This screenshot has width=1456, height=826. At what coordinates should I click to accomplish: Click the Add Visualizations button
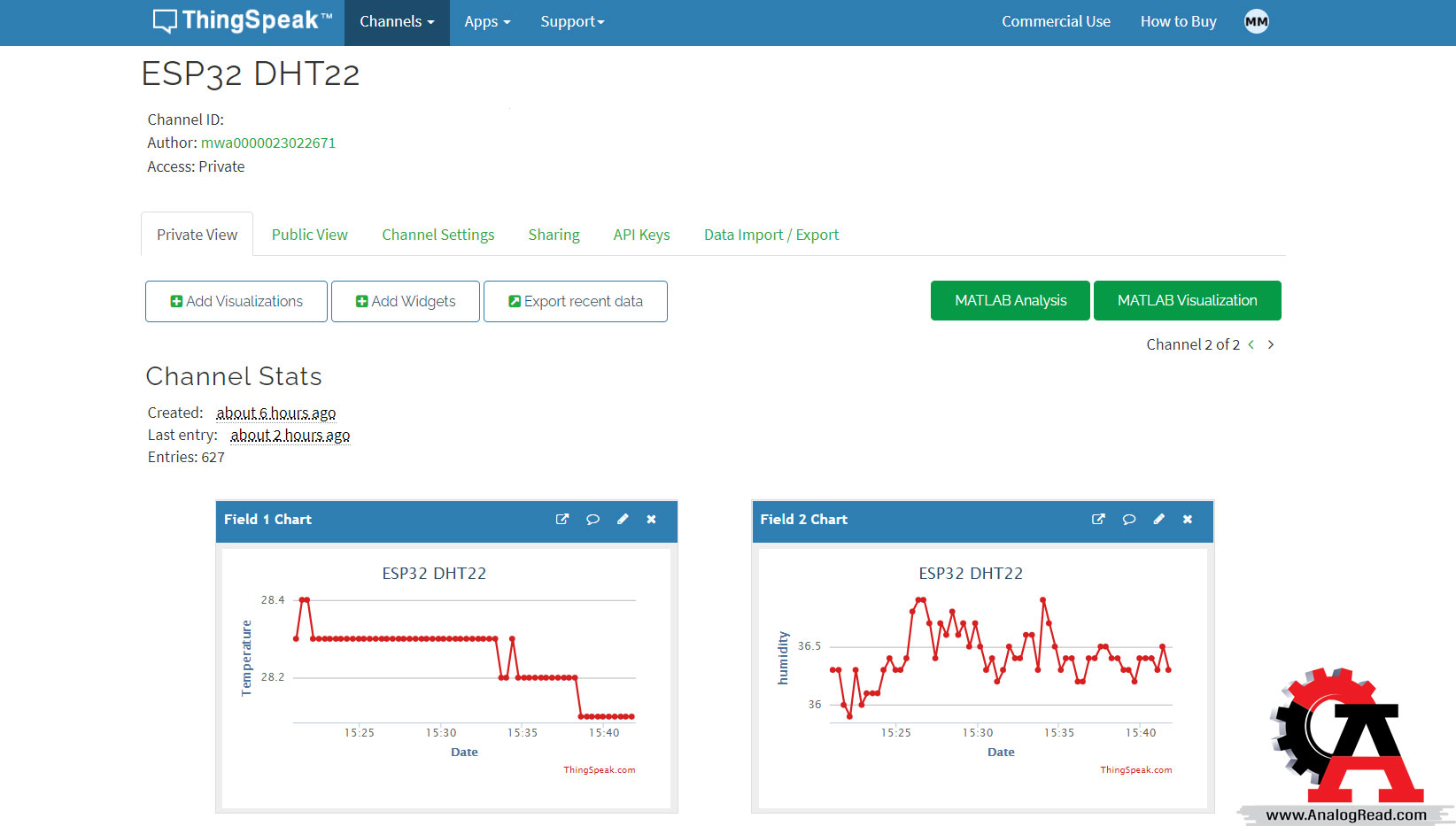[x=236, y=301]
